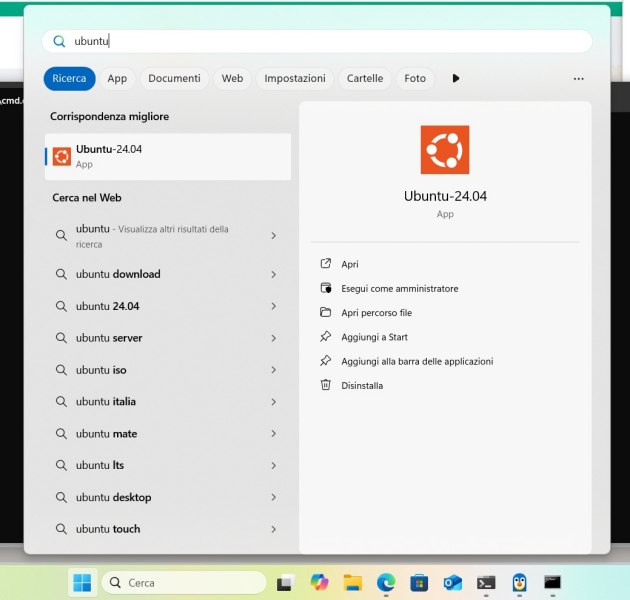
Task: Open web suggestion 'ubuntu server'
Action: [168, 338]
